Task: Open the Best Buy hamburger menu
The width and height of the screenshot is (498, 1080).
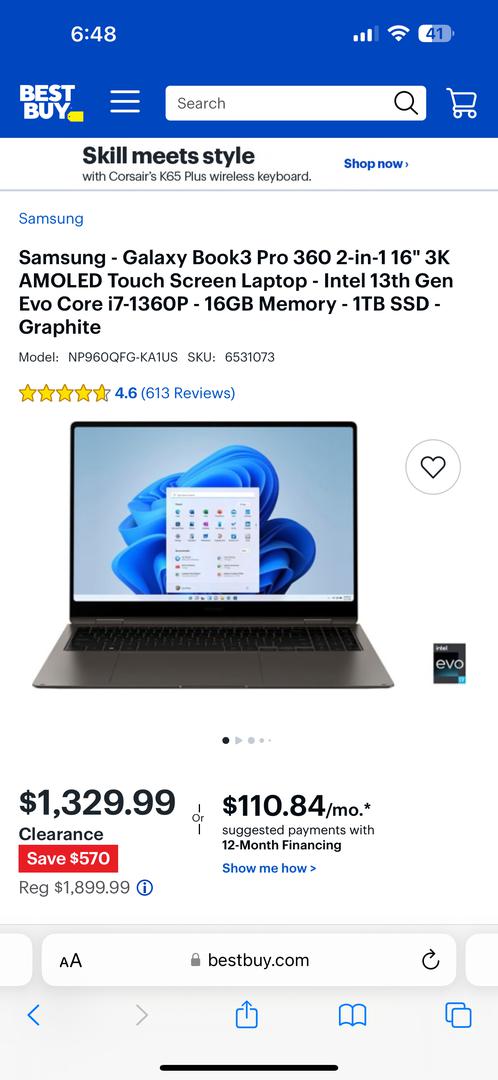Action: [x=125, y=103]
